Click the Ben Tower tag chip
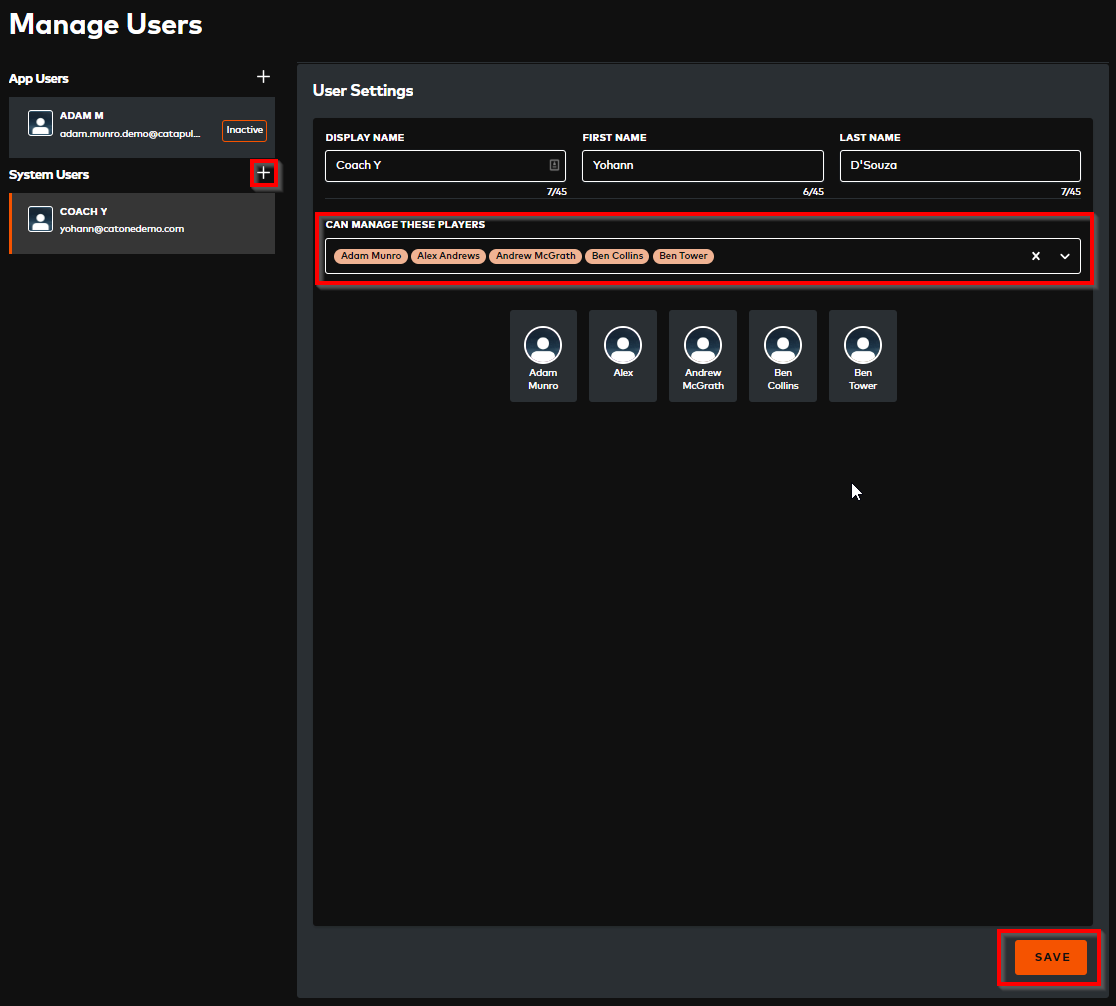1116x1006 pixels. click(683, 256)
